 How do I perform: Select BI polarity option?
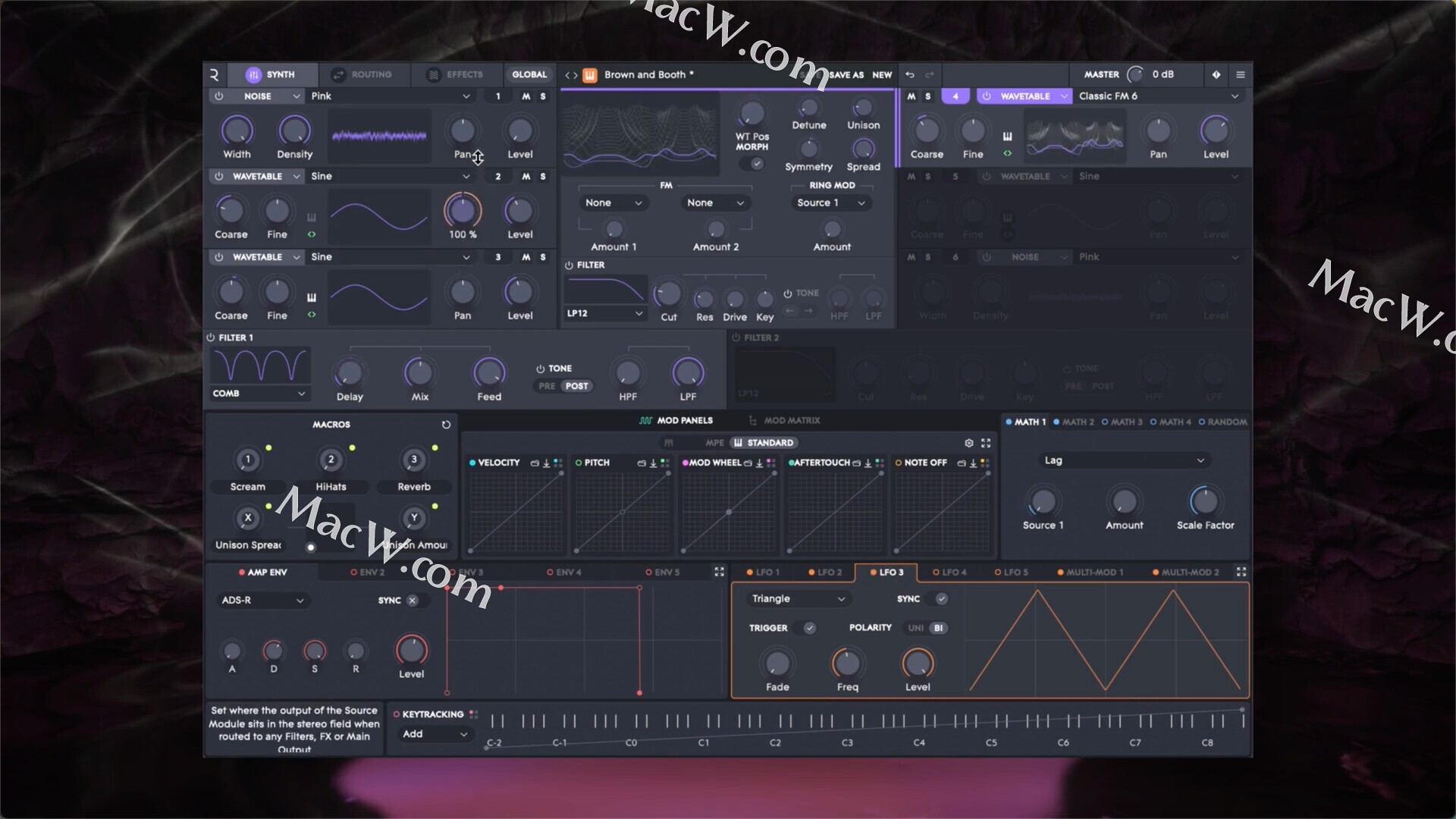938,628
